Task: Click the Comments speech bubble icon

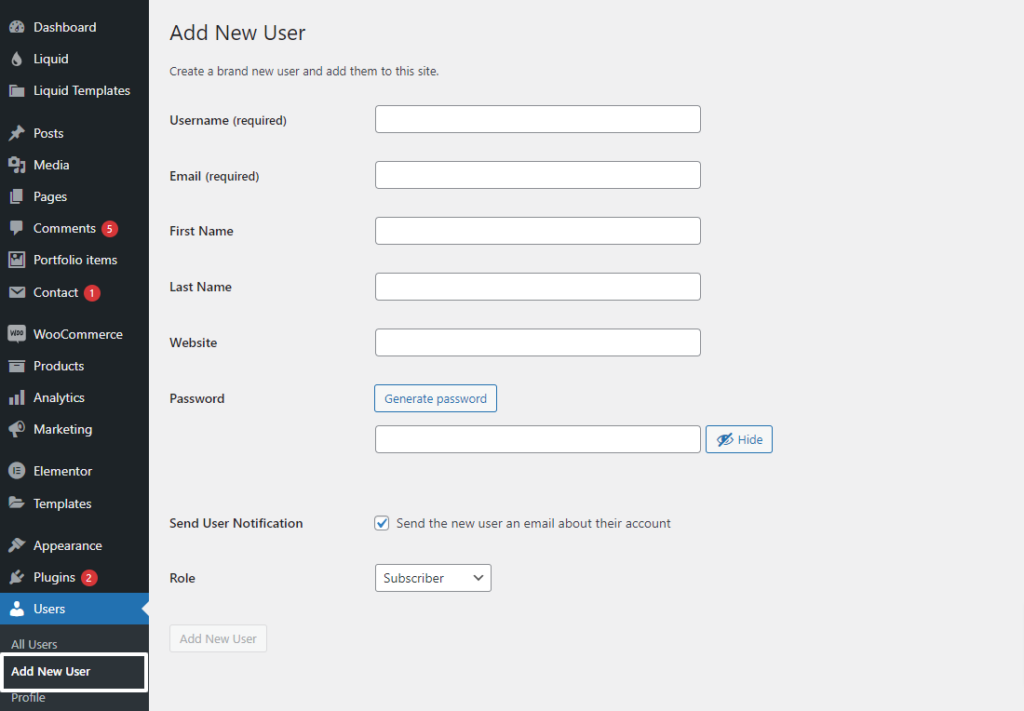Action: click(17, 228)
